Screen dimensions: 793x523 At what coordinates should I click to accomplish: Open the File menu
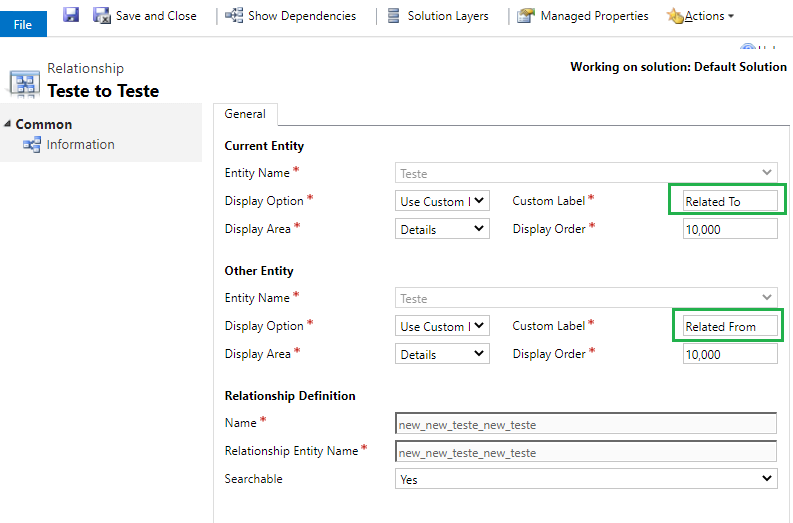click(23, 24)
